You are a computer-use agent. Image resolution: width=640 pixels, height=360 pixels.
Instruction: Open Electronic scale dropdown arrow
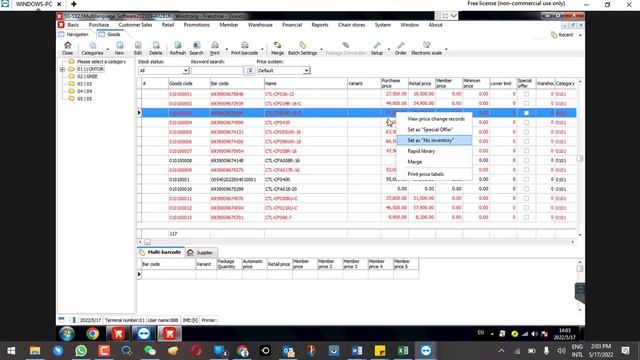pyautogui.click(x=446, y=49)
